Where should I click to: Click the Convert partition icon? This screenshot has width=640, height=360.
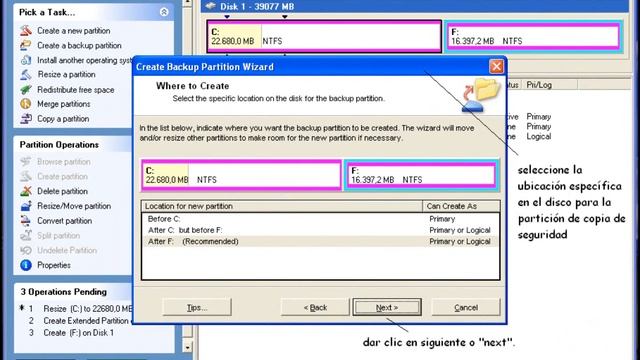26,220
